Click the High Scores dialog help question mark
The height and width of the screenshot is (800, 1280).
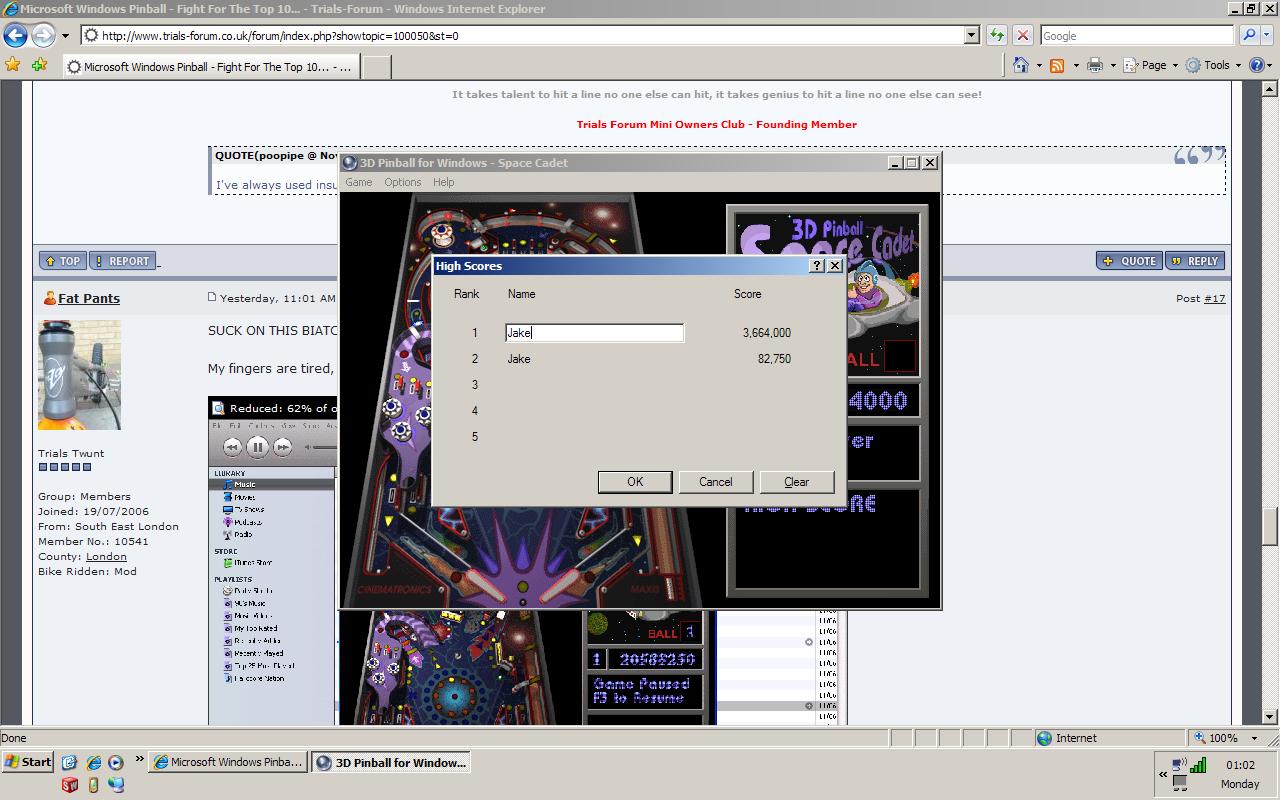pyautogui.click(x=817, y=265)
